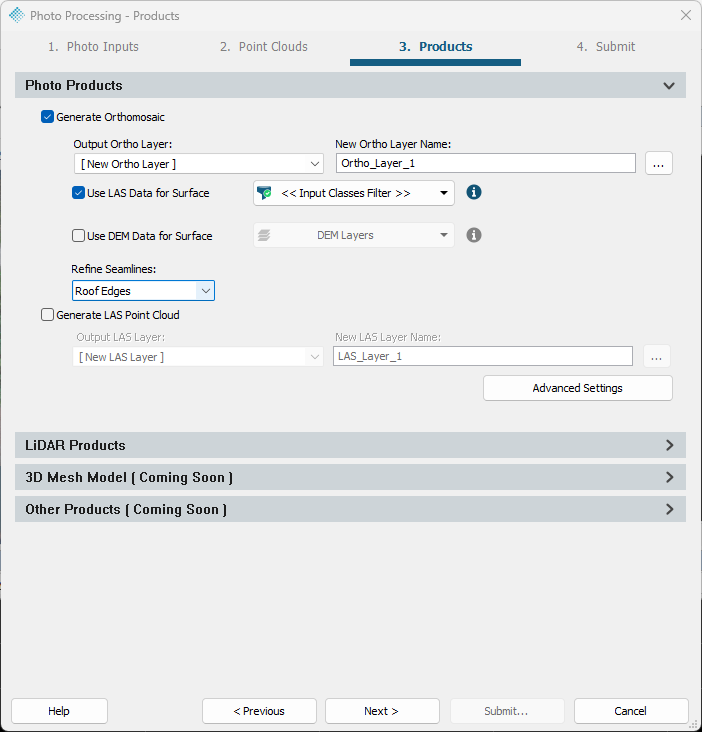Open the Output Ortho Layer dropdown
This screenshot has width=702, height=732.
click(198, 164)
